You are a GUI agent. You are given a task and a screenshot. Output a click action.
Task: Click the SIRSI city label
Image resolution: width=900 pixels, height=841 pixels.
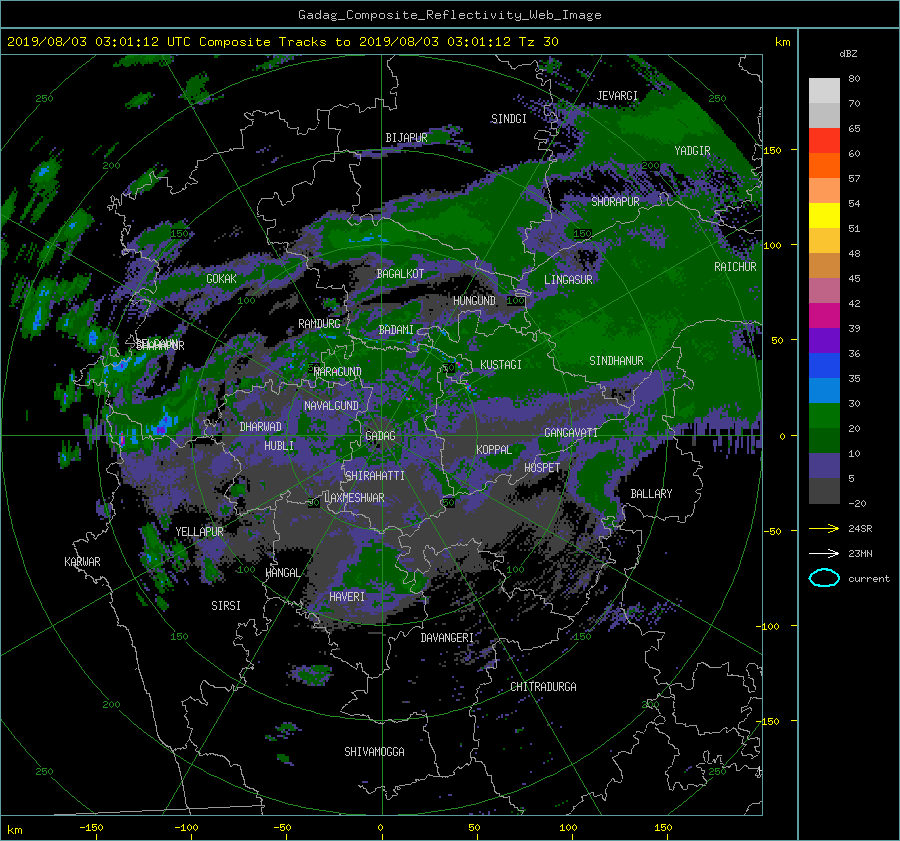click(226, 606)
